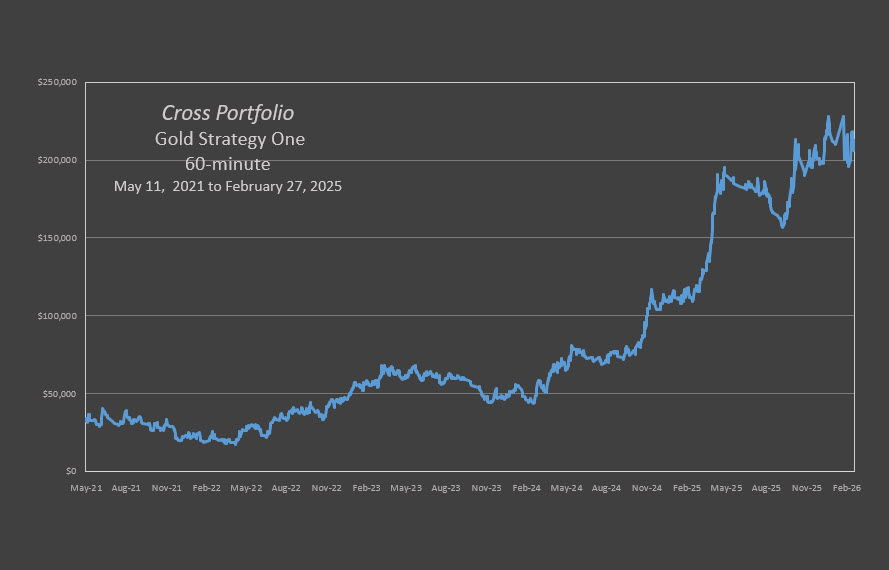Image resolution: width=889 pixels, height=570 pixels.
Task: Click the Cross Portfolio chart title
Action: click(228, 114)
